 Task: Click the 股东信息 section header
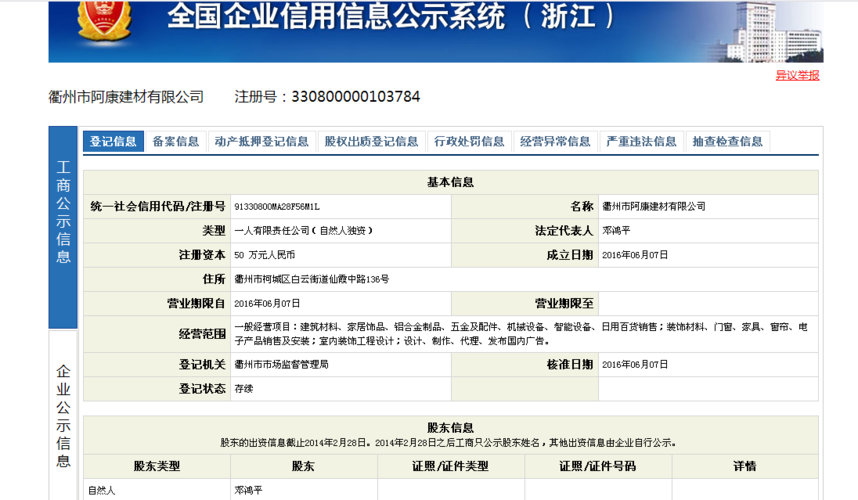pyautogui.click(x=450, y=428)
